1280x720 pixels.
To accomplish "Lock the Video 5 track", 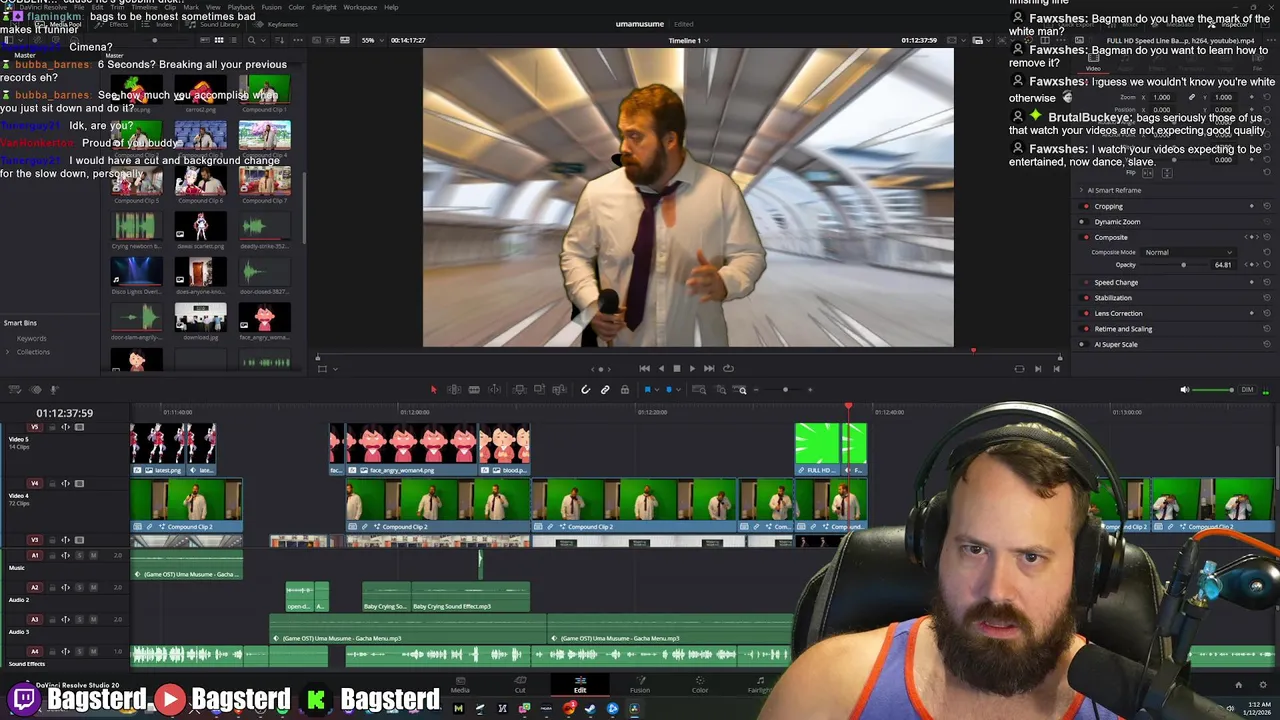I will pyautogui.click(x=52, y=427).
